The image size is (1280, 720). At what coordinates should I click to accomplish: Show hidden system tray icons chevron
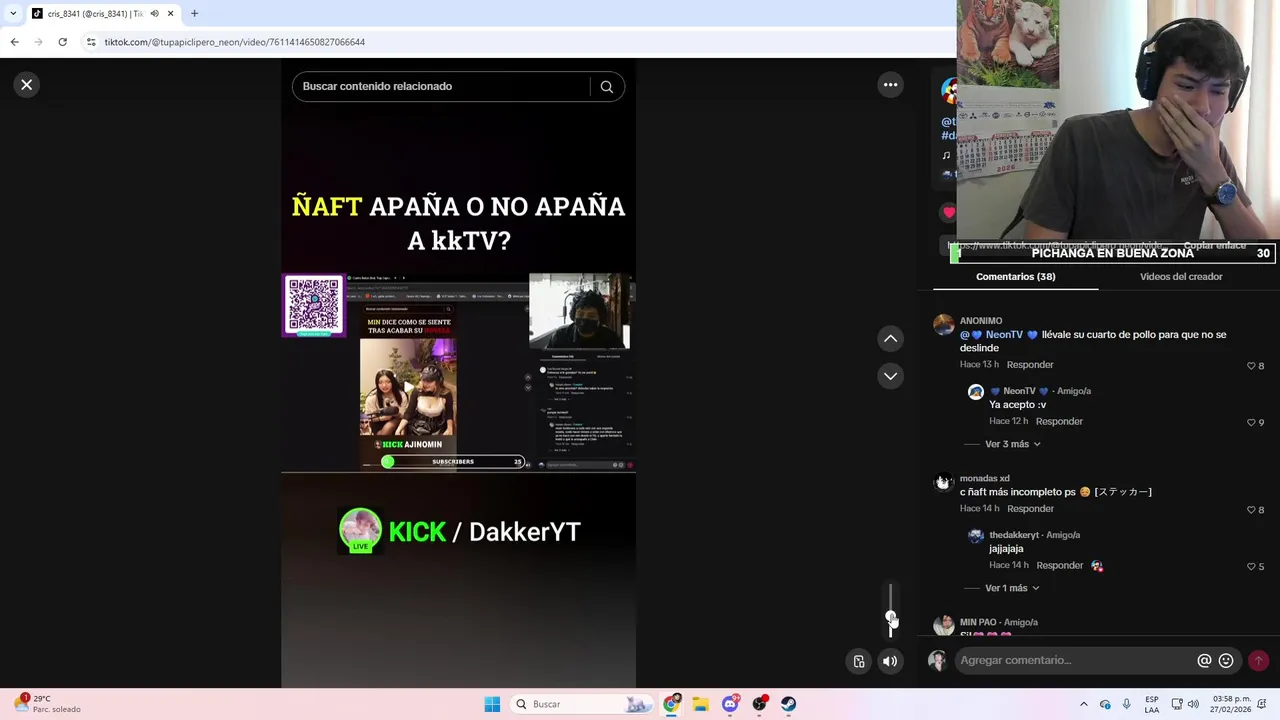(x=1083, y=704)
